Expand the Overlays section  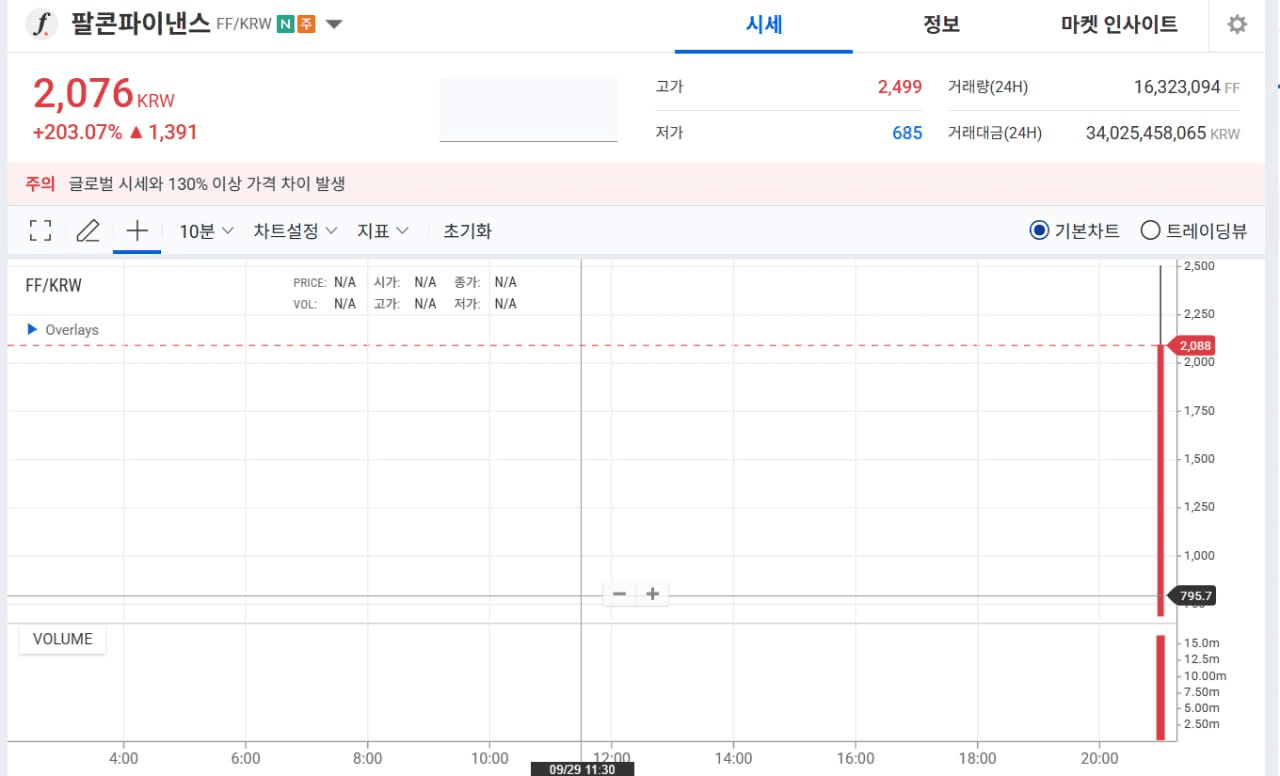62,330
